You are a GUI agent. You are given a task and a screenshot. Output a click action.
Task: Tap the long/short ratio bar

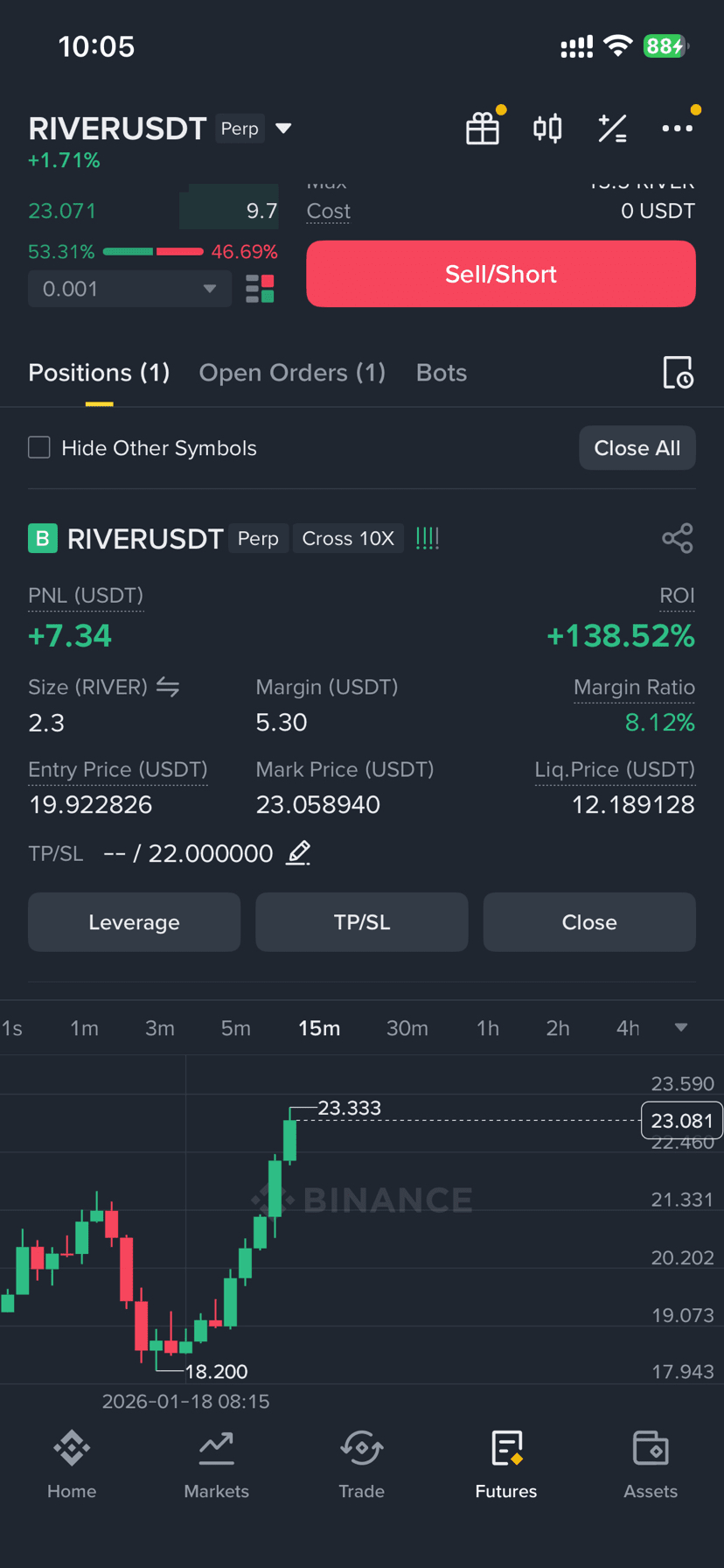[x=153, y=252]
